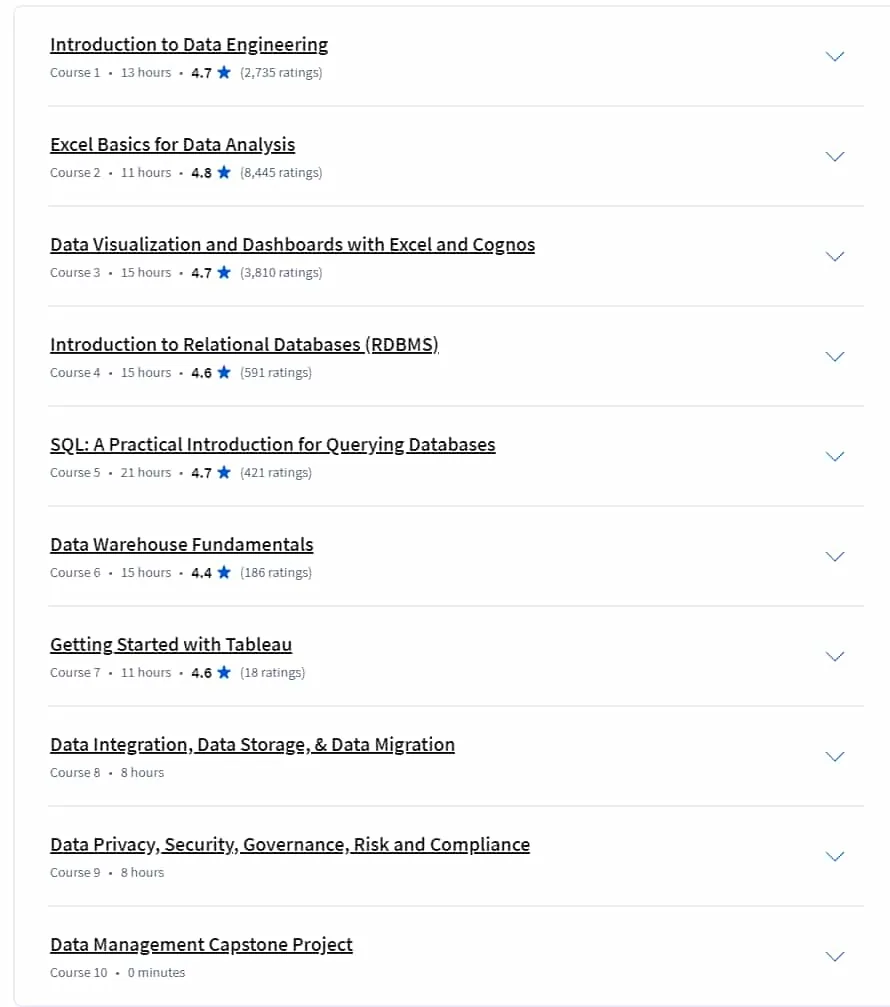
Task: Expand Introduction to Relational Databases chevron
Action: point(834,356)
